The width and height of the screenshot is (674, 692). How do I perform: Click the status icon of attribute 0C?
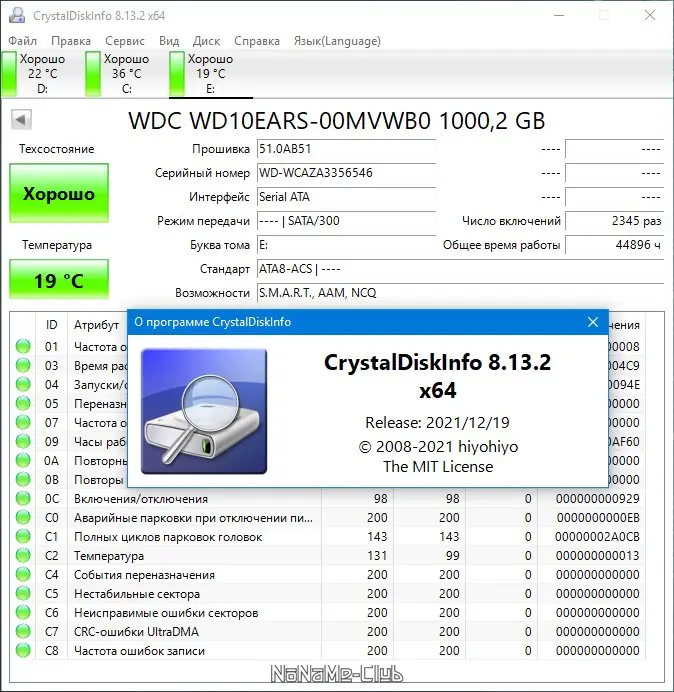23,499
